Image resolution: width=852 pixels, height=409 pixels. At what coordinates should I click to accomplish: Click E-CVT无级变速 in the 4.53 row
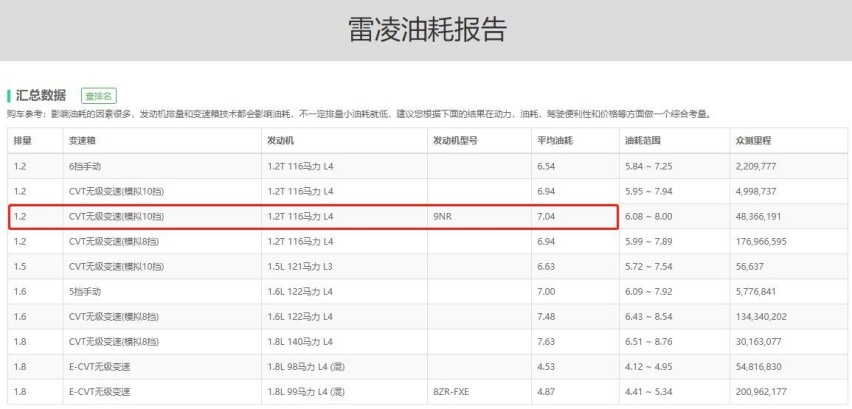pyautogui.click(x=99, y=367)
